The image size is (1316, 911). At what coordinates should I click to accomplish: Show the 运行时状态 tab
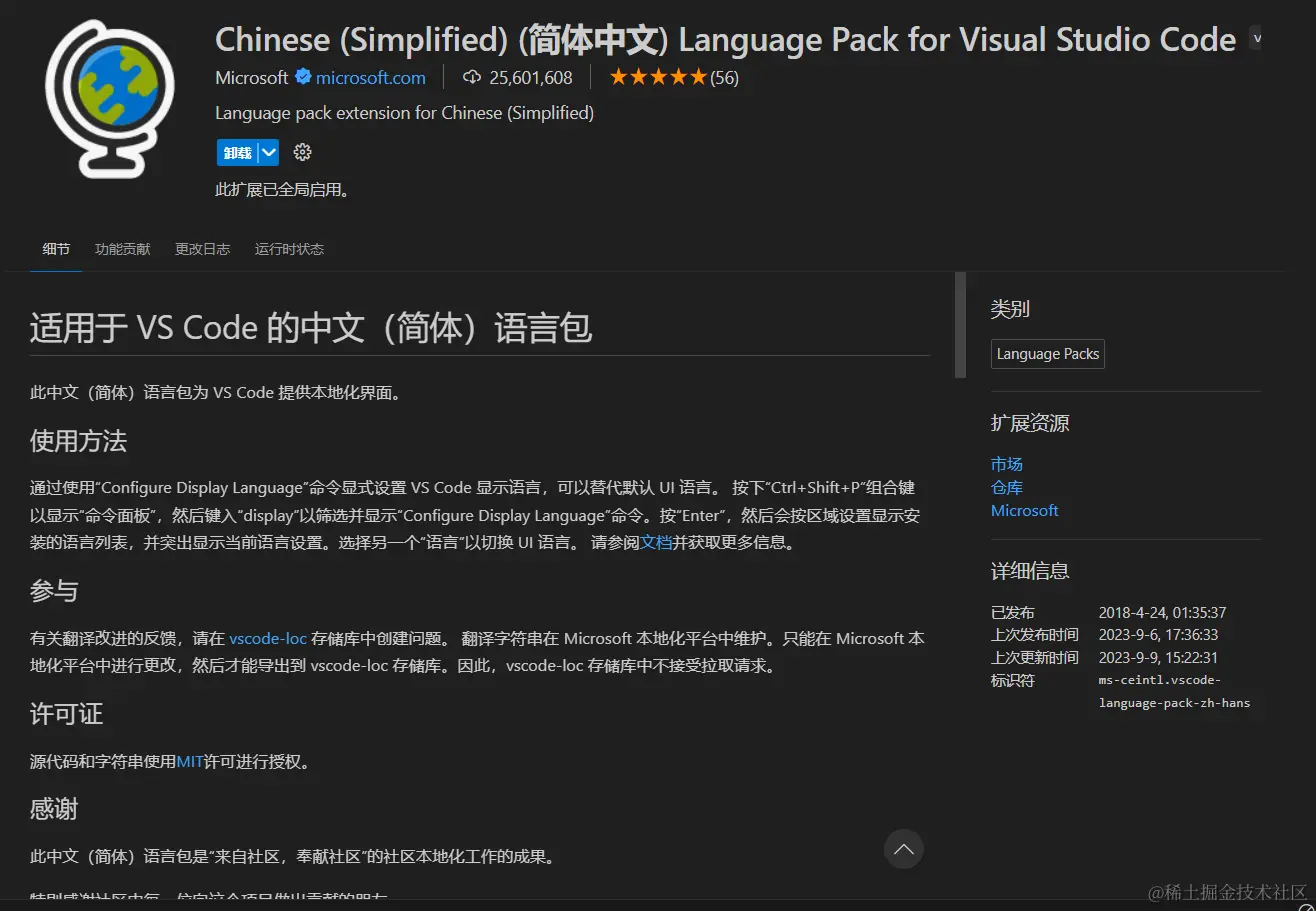click(290, 249)
